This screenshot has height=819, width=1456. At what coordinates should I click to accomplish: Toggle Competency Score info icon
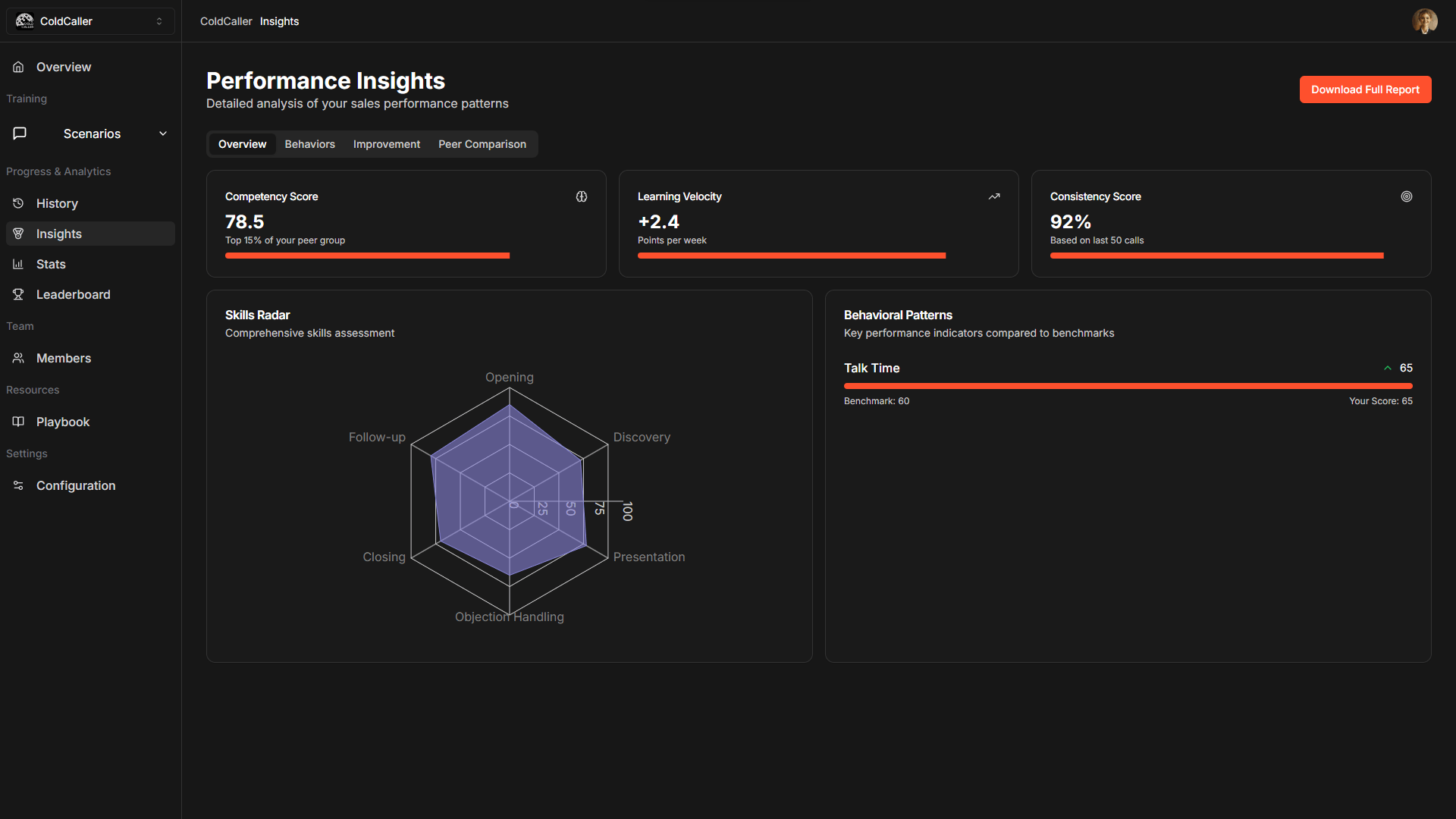tap(581, 196)
